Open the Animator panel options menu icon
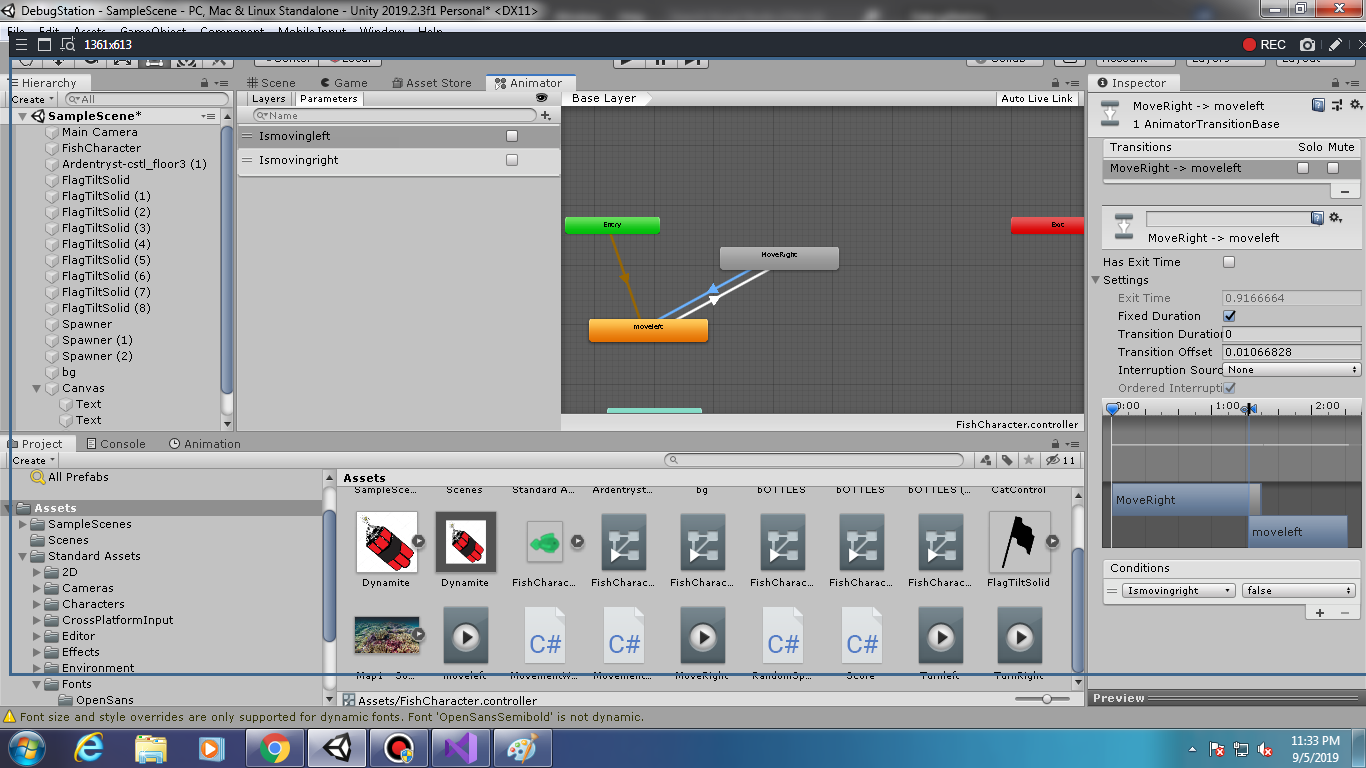Screen dimensions: 1366x768 pyautogui.click(x=1071, y=83)
